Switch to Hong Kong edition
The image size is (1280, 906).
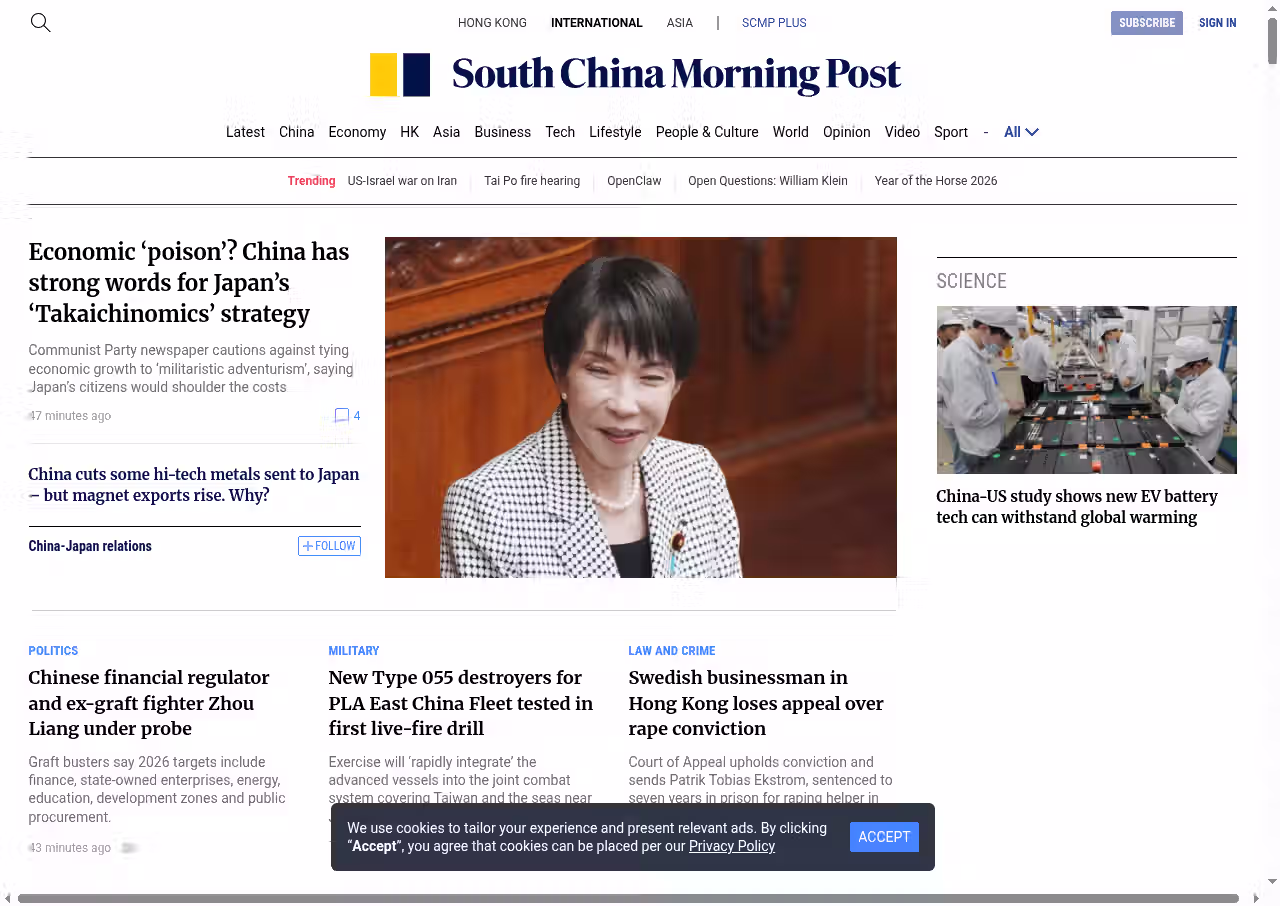(x=492, y=23)
